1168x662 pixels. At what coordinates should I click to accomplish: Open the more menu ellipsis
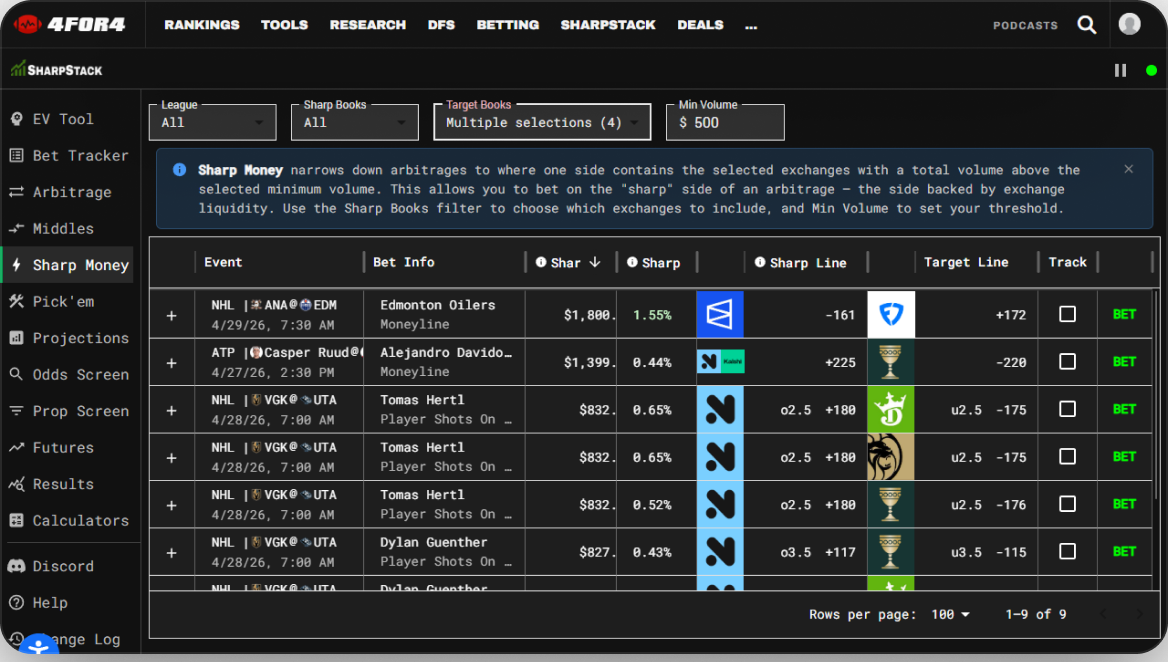751,25
